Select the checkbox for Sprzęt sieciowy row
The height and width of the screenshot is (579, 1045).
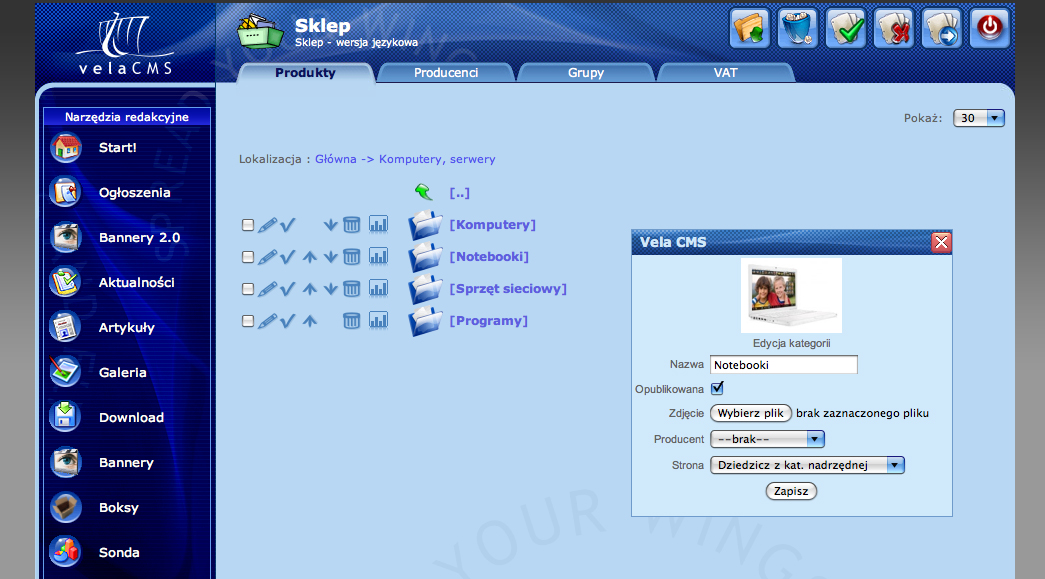point(248,289)
